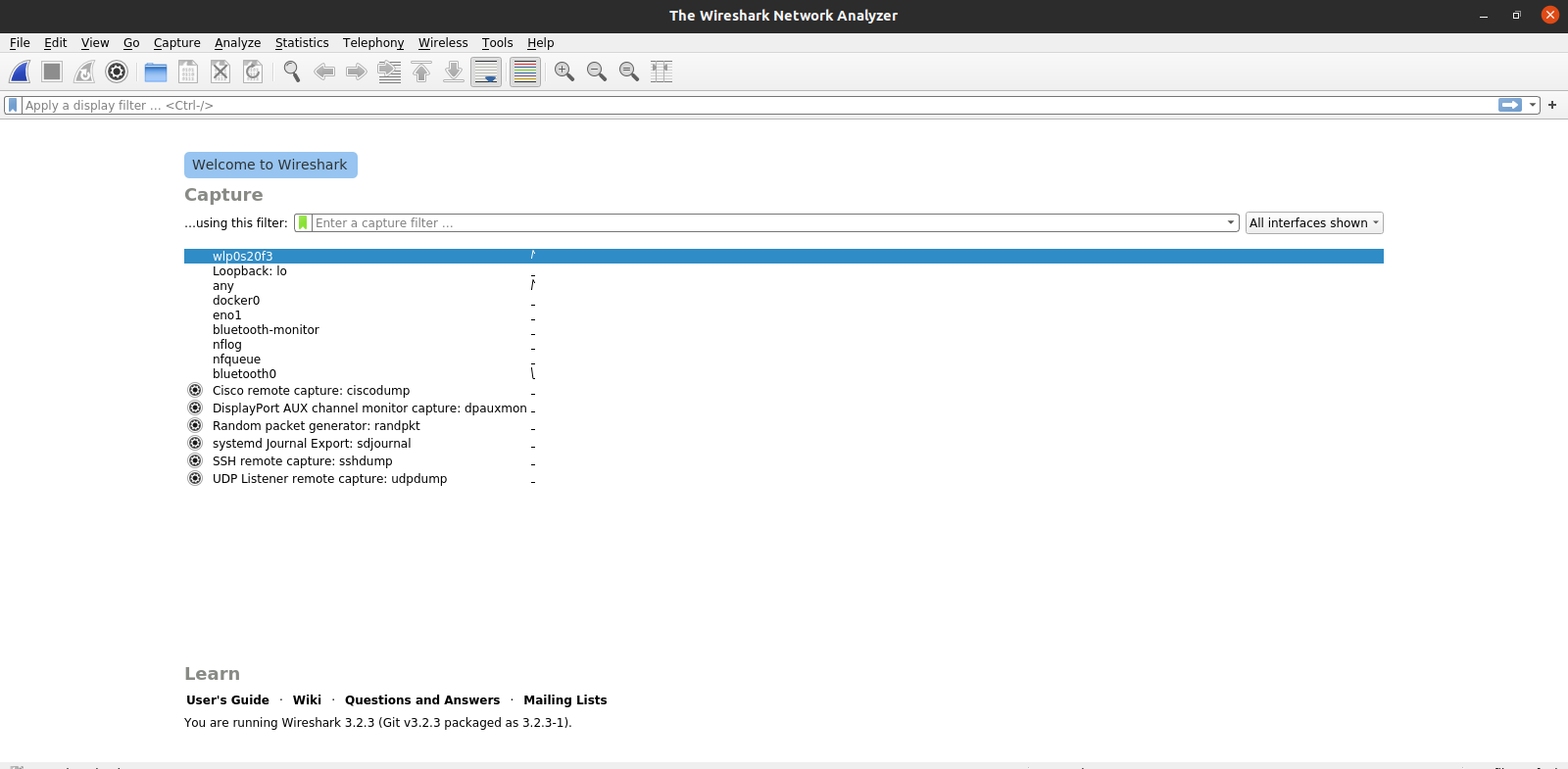Open the Go menu
This screenshot has width=1568, height=769.
(x=131, y=43)
